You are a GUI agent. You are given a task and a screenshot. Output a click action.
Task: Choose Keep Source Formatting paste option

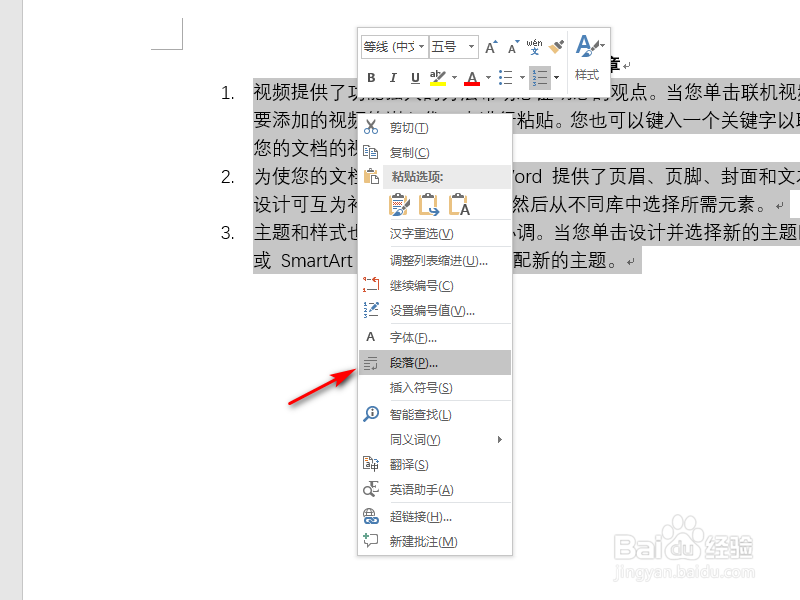(x=398, y=203)
